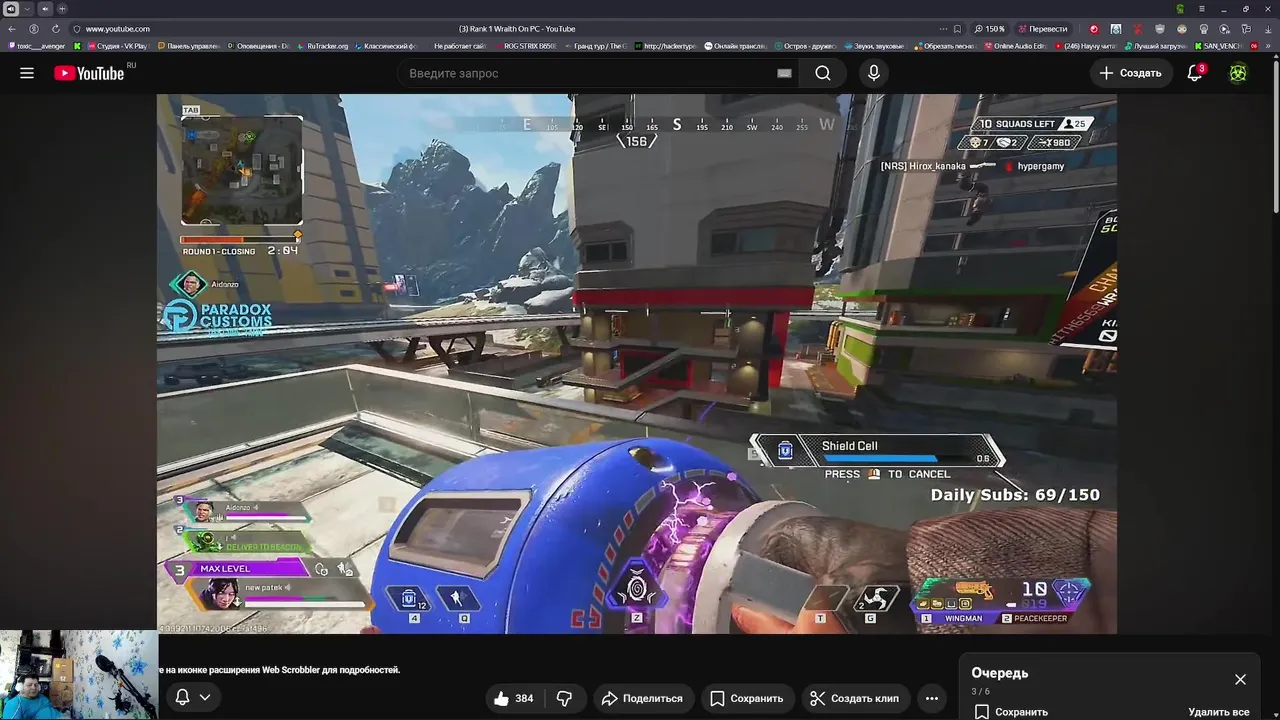The height and width of the screenshot is (720, 1280).
Task: Click the red round extension icon
Action: coord(1093,29)
